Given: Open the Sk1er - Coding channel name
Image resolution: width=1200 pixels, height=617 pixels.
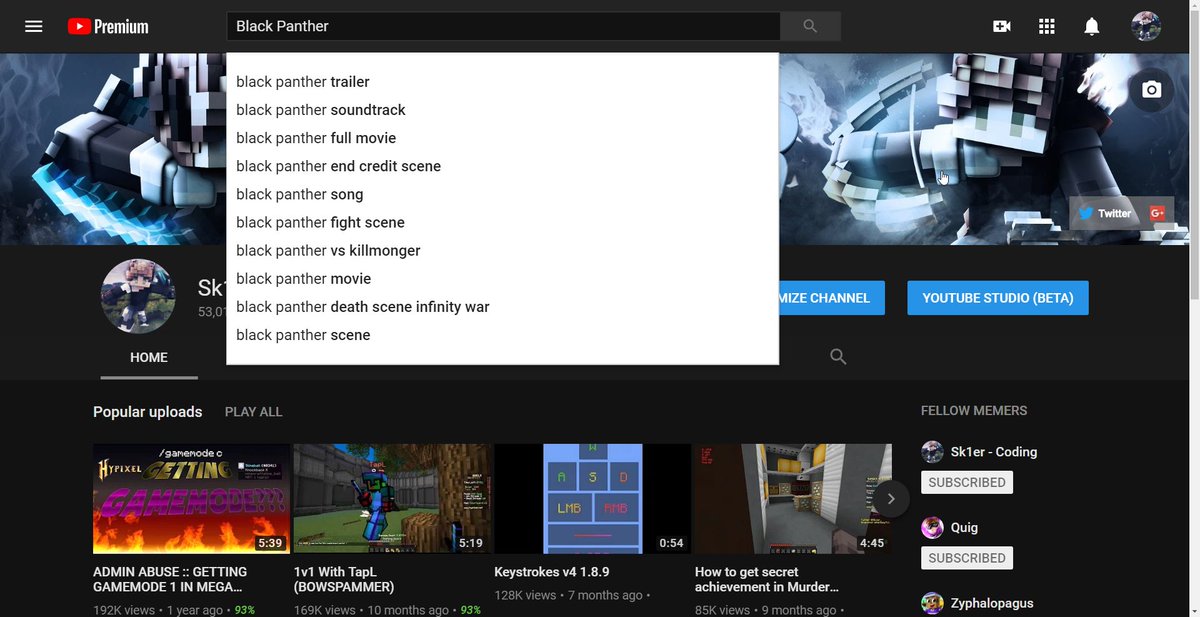Looking at the screenshot, I should pos(996,452).
